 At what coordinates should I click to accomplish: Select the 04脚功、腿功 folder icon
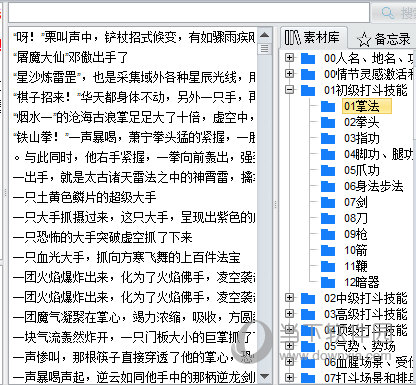tap(328, 154)
